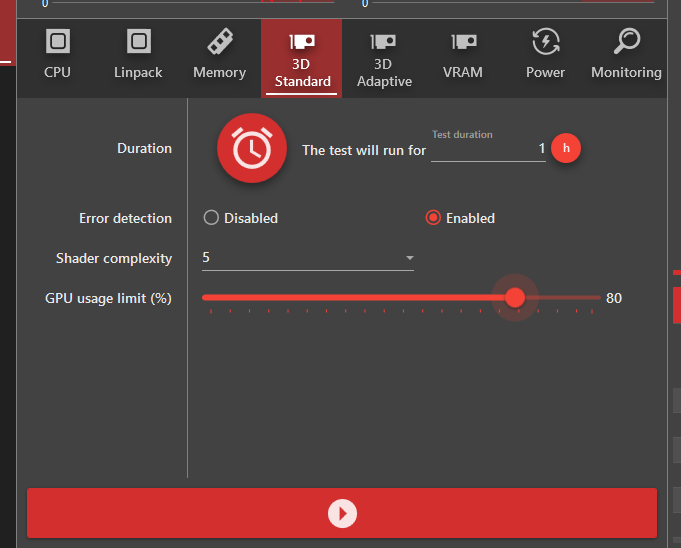
Task: Select Disabled error detection
Action: coord(241,218)
